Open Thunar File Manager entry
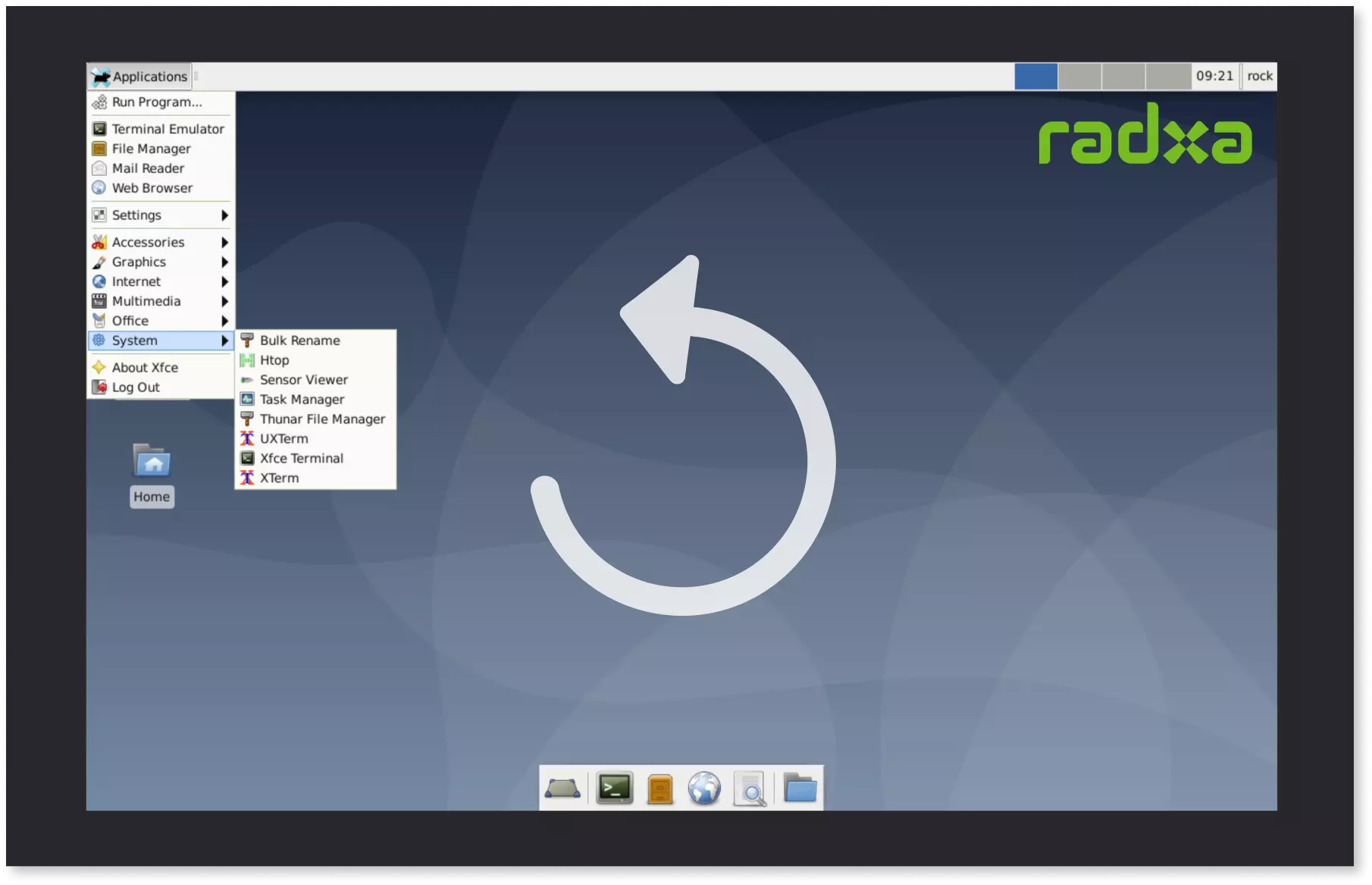The width and height of the screenshot is (1372, 885). (315, 420)
